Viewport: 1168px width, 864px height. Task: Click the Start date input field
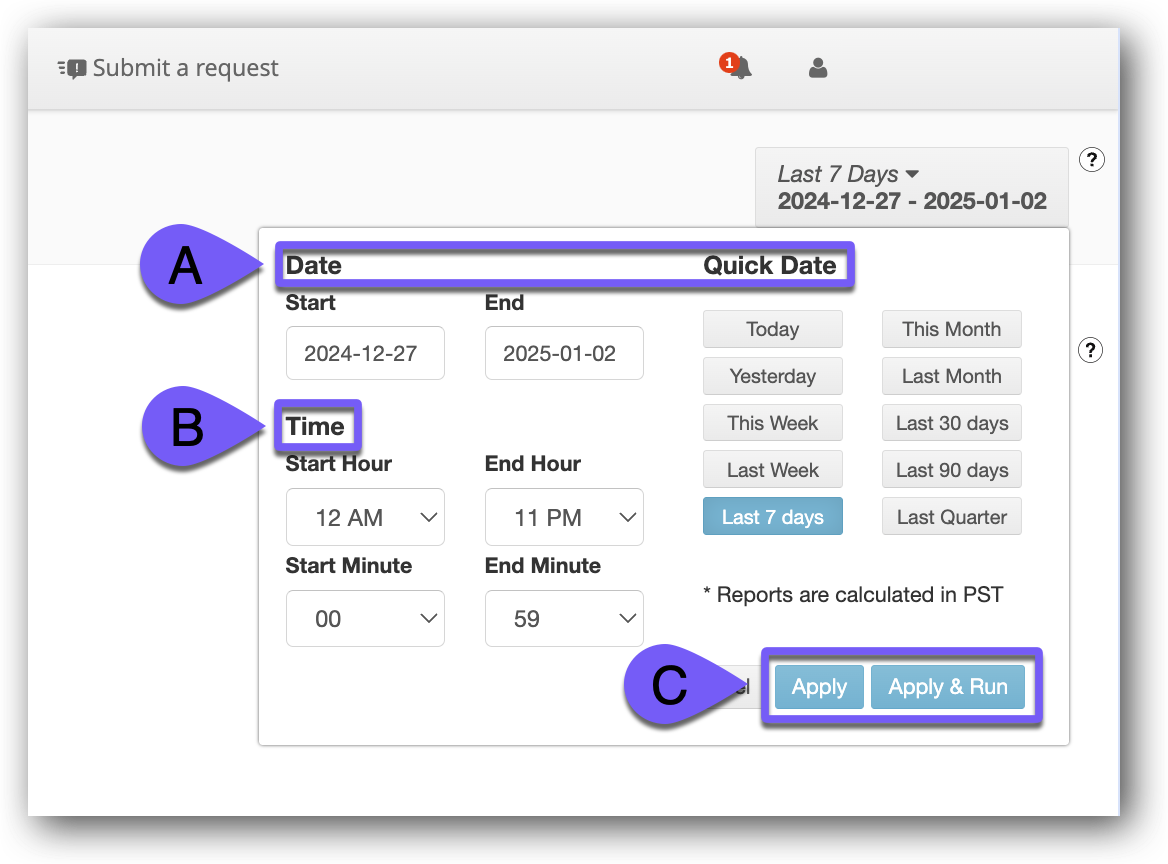click(365, 353)
